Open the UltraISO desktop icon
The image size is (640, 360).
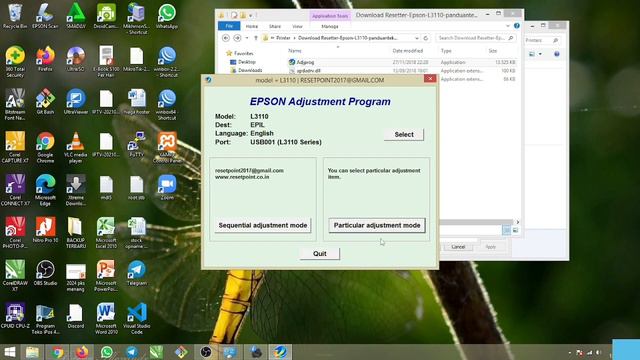click(76, 59)
